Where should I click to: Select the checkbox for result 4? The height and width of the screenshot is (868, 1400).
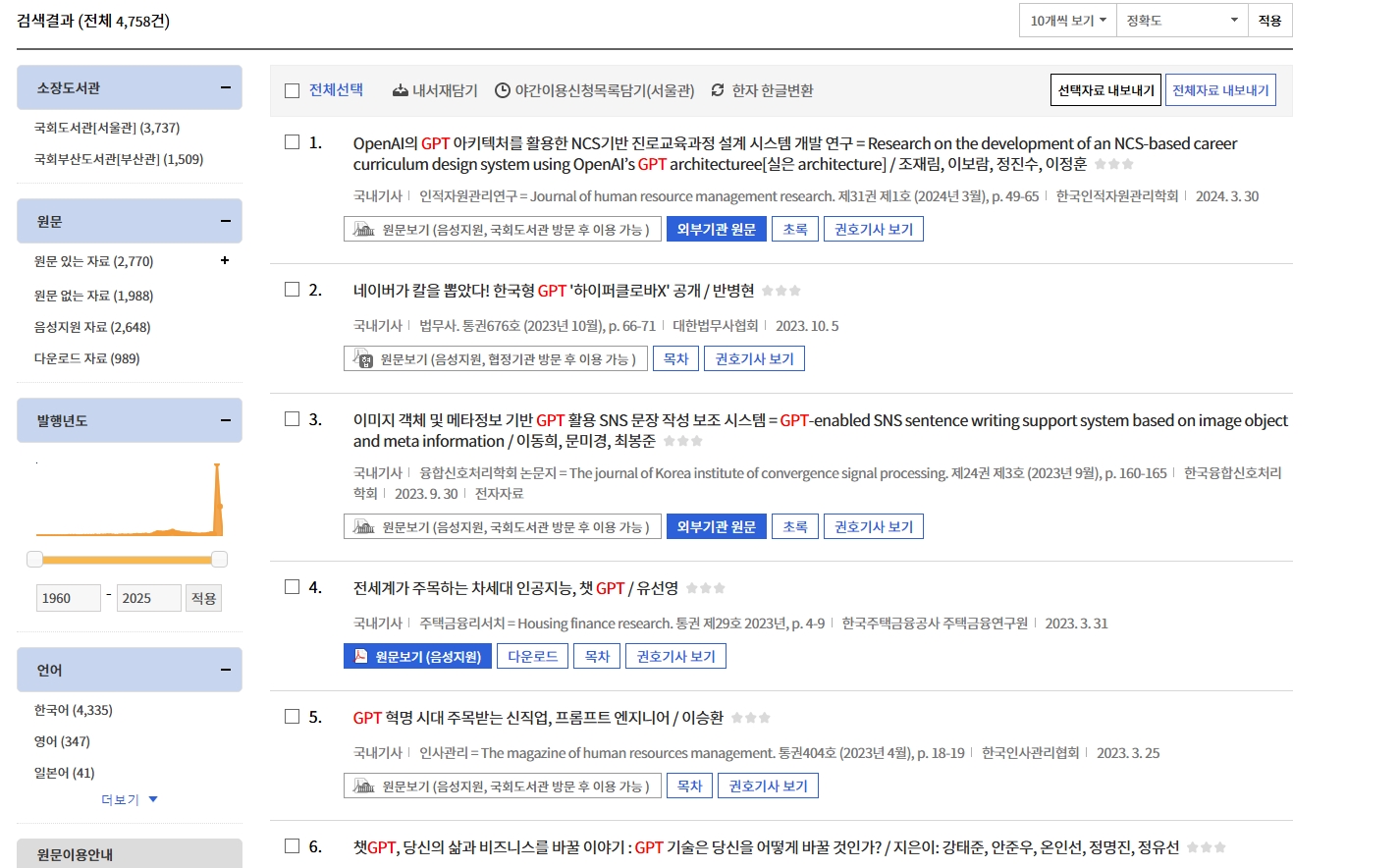(292, 587)
